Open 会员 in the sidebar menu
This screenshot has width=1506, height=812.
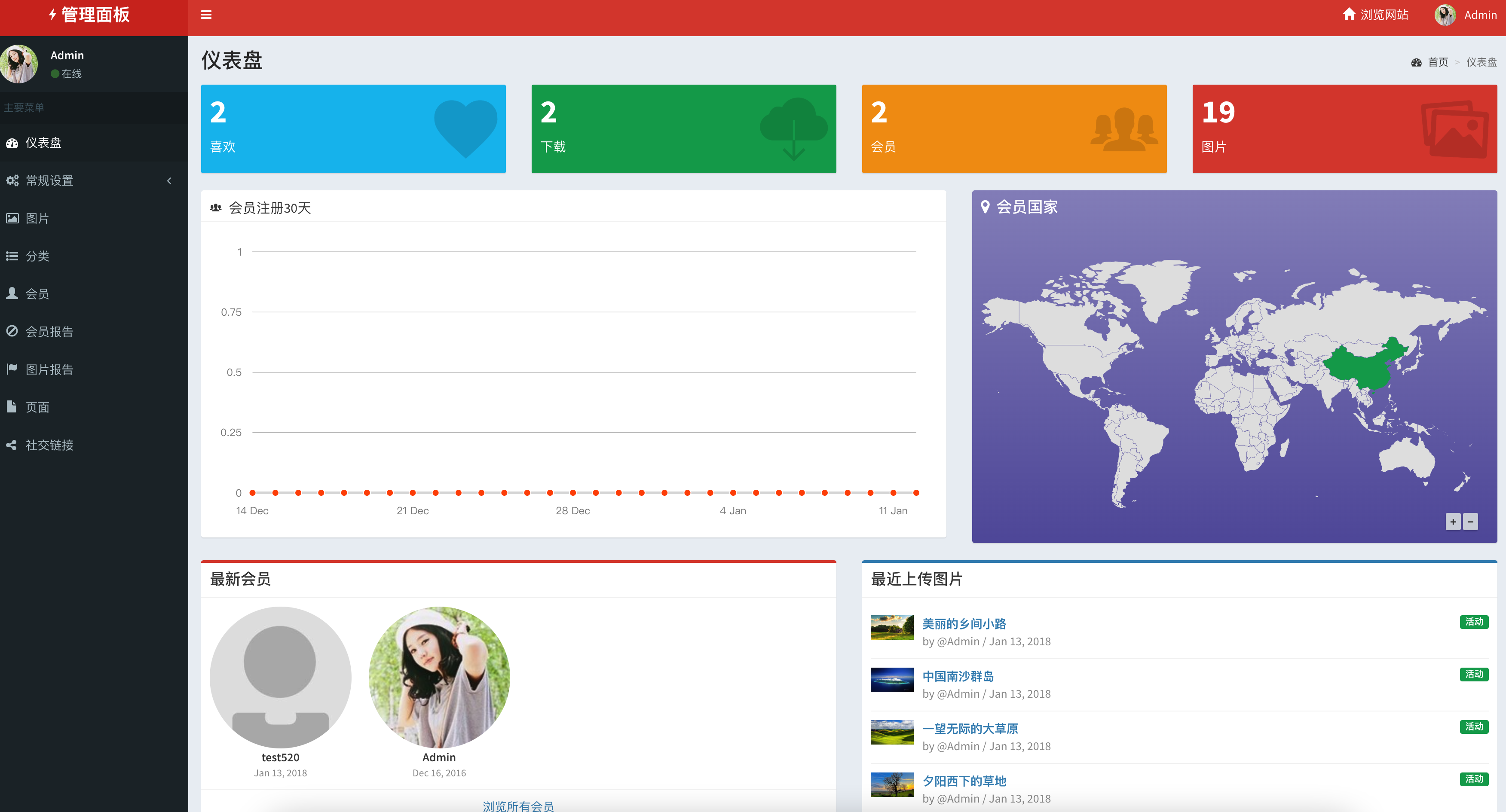[x=94, y=294]
